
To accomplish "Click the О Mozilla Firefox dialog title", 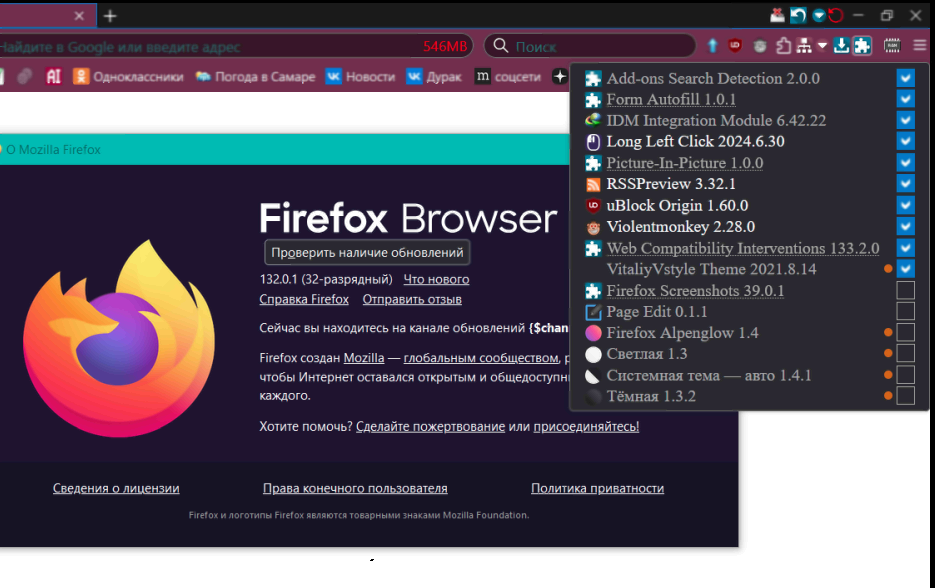I will coord(54,150).
